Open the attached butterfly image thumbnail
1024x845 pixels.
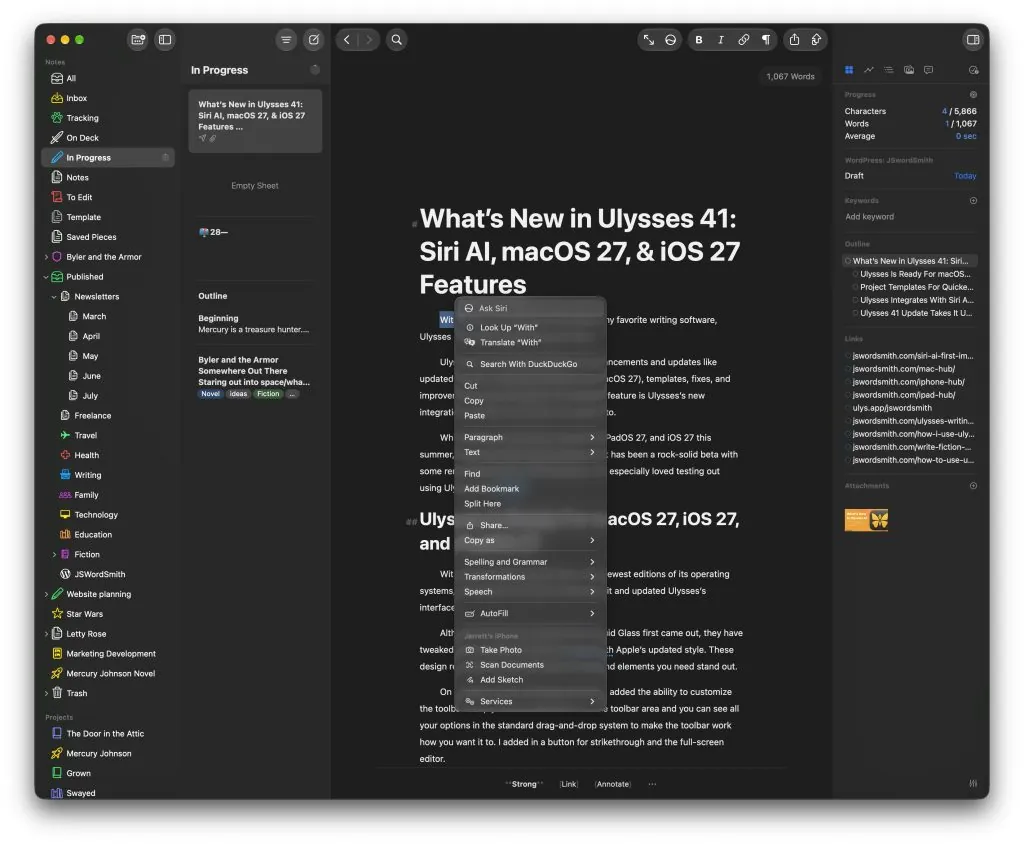866,520
